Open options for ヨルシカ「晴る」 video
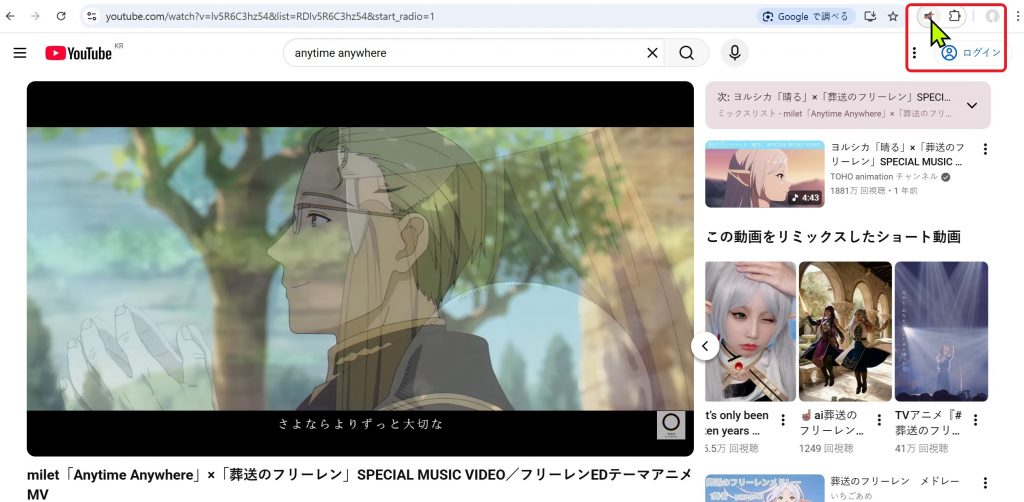 point(985,149)
